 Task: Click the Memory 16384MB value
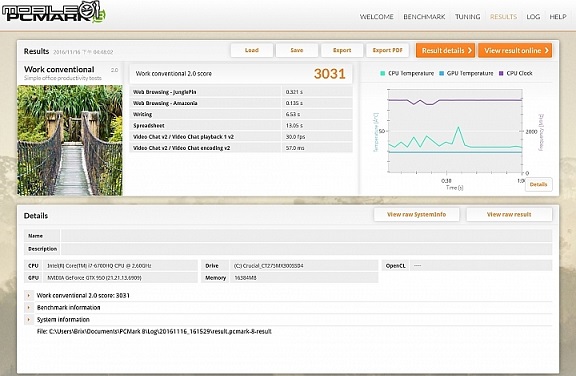click(304, 278)
